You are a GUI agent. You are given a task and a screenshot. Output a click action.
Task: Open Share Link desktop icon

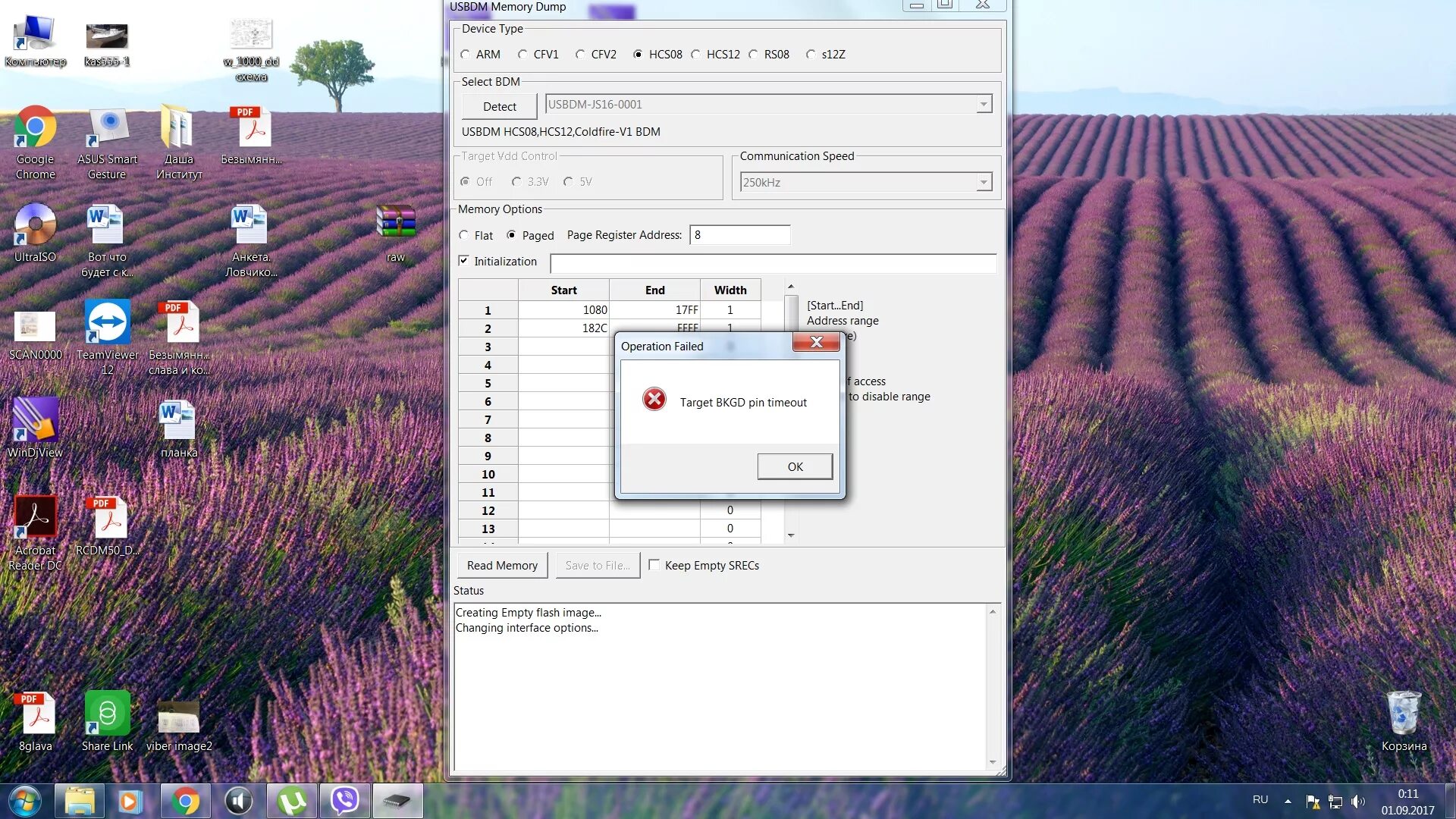click(x=107, y=714)
